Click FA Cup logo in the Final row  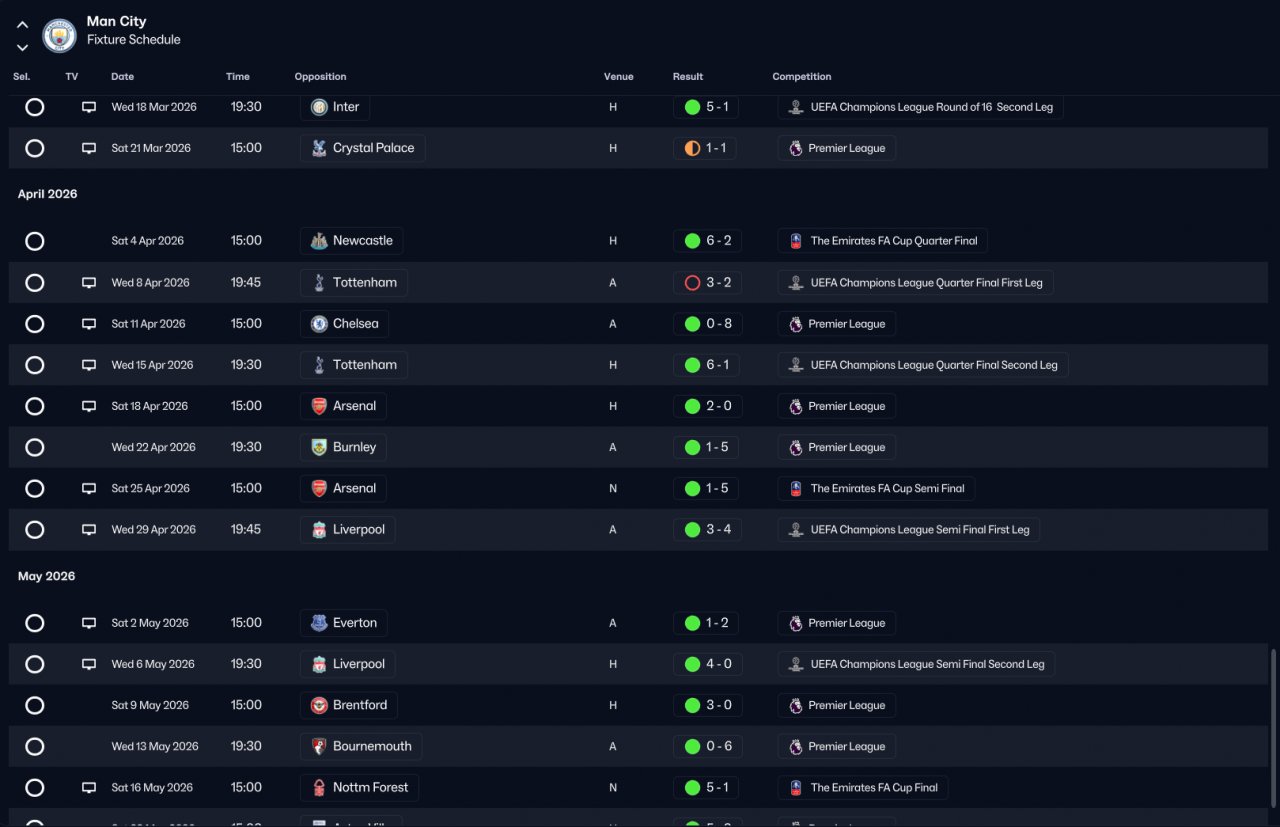coord(796,788)
